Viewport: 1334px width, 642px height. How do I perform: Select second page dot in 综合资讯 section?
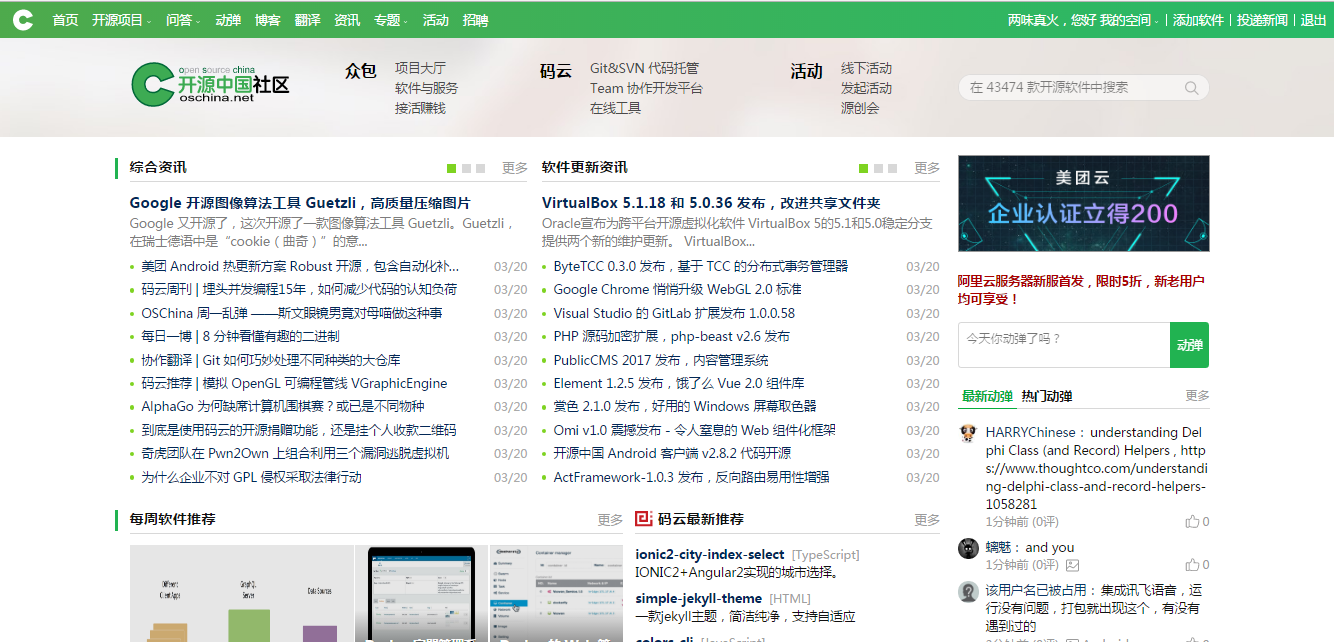[x=466, y=168]
